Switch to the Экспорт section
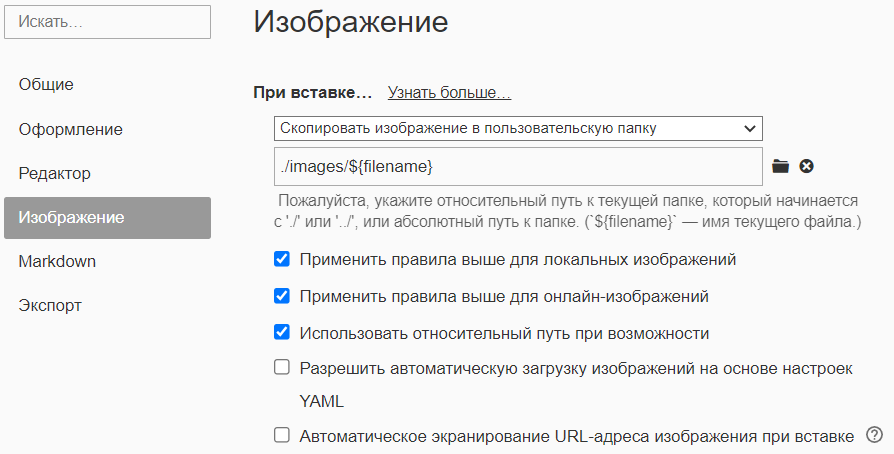894x454 pixels. coord(50,305)
